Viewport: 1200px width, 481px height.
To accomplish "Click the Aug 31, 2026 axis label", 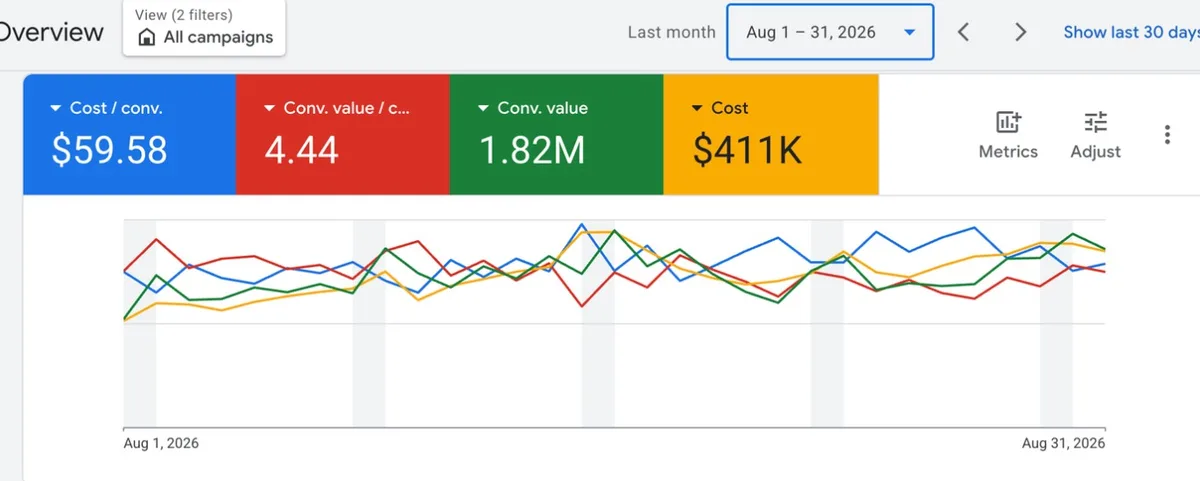I will coord(1064,443).
